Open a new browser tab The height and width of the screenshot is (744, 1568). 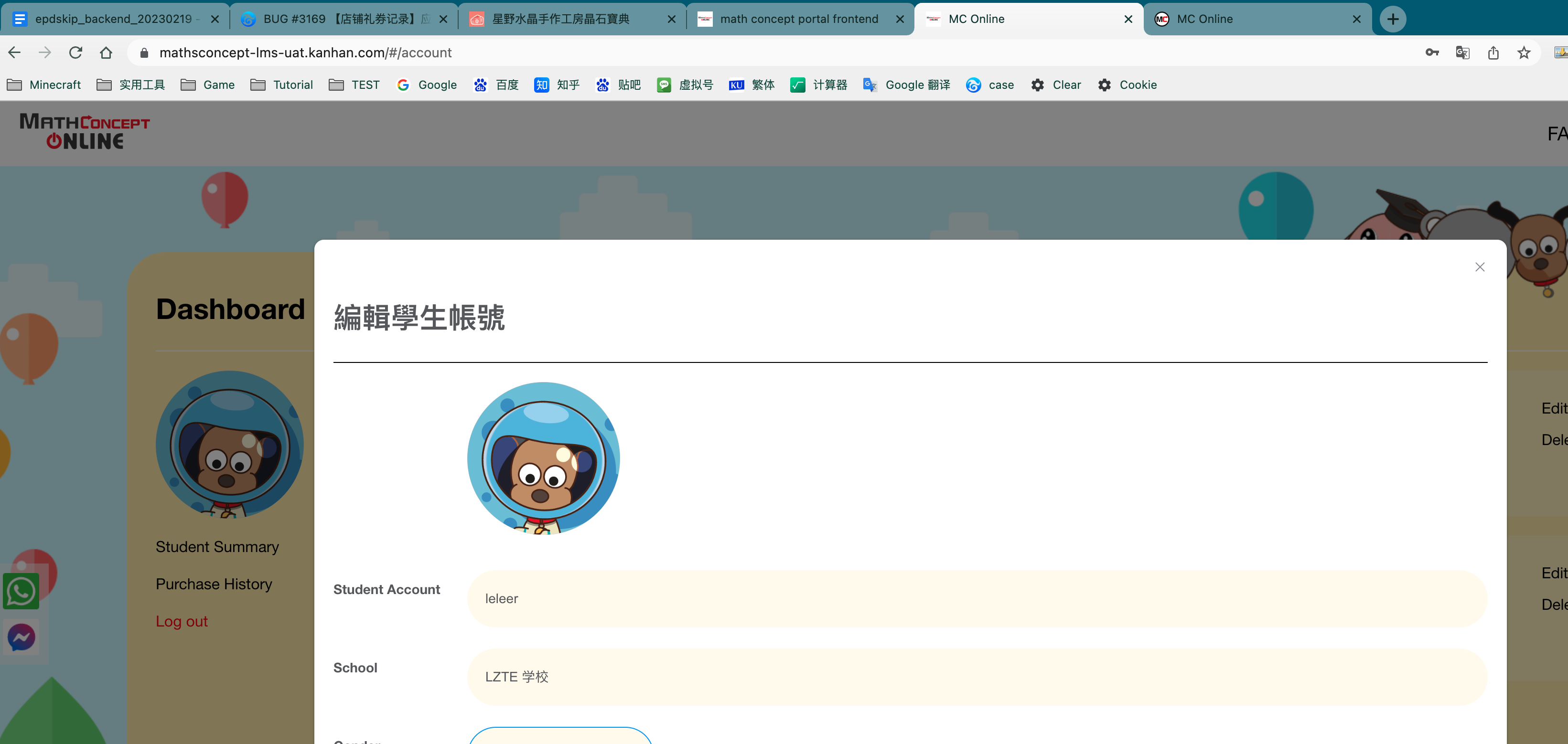1393,19
